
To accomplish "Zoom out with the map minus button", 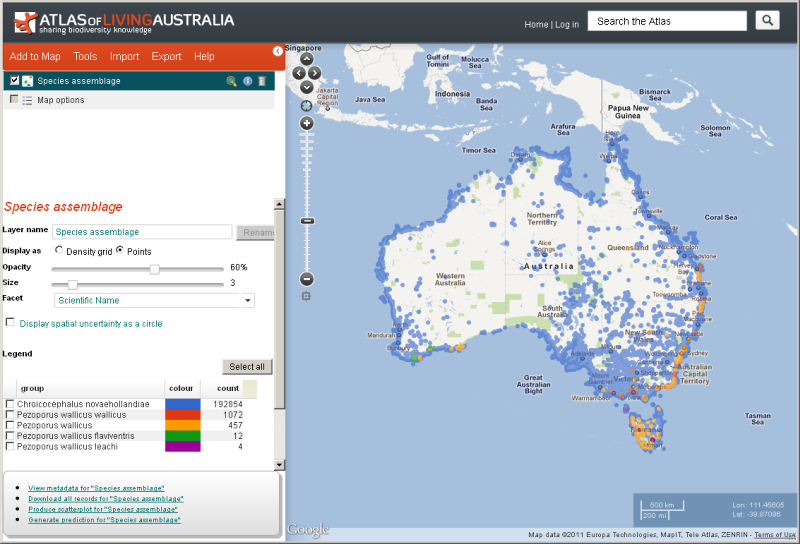I will click(306, 279).
